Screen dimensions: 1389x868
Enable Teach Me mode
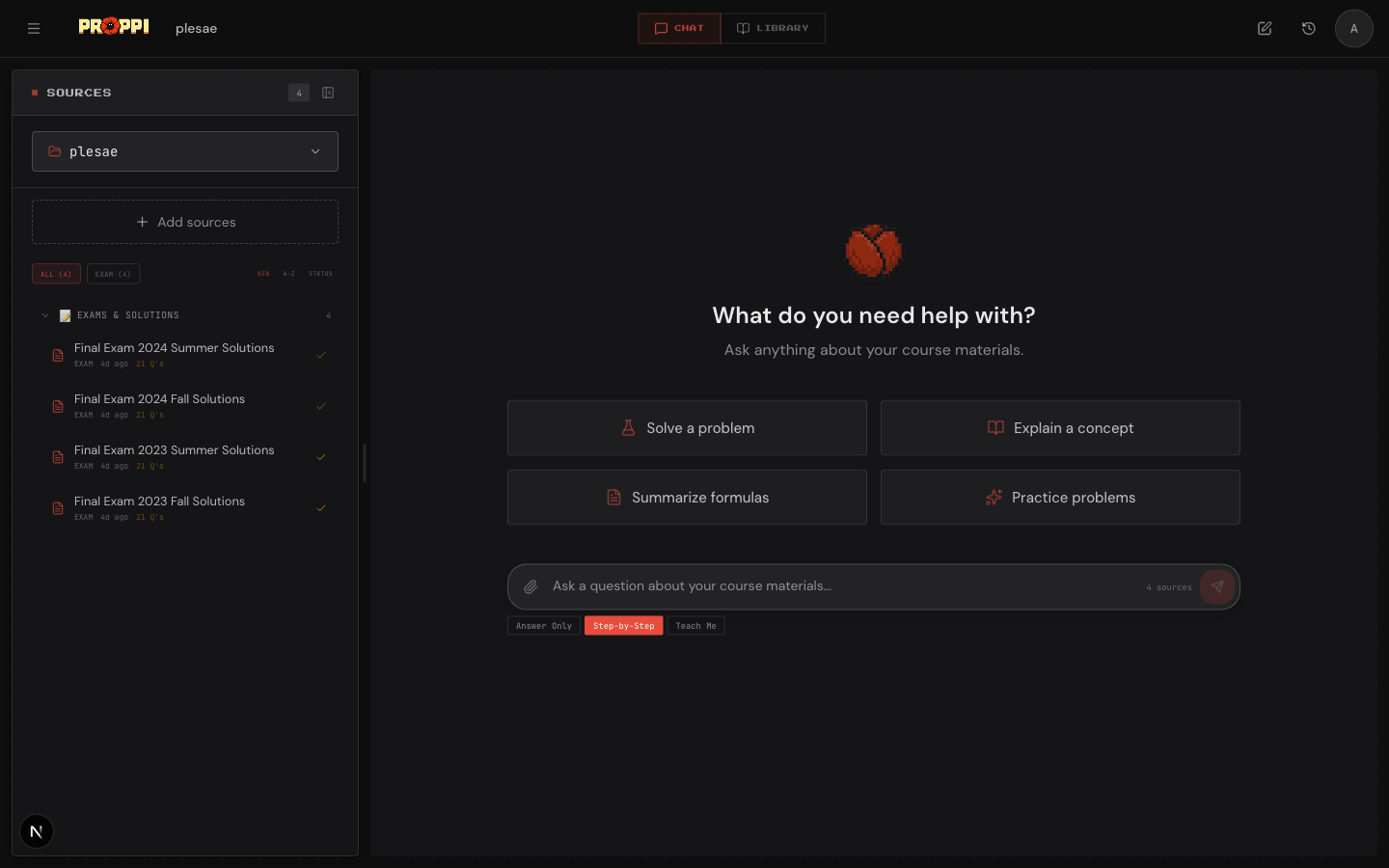point(695,625)
